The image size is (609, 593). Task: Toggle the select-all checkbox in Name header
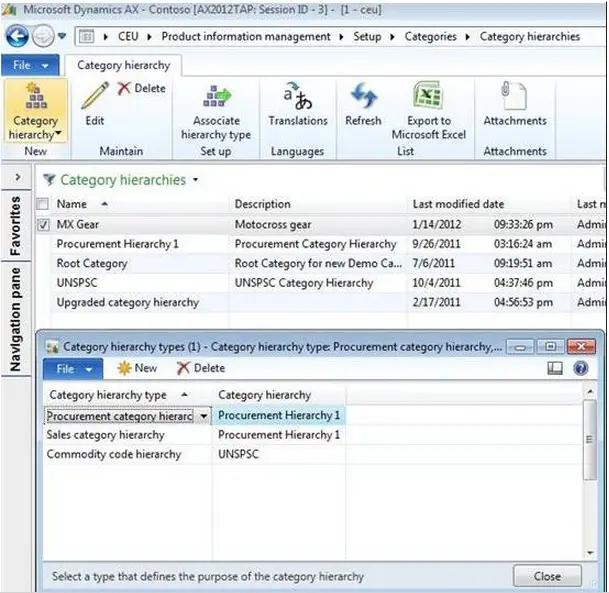coord(42,204)
